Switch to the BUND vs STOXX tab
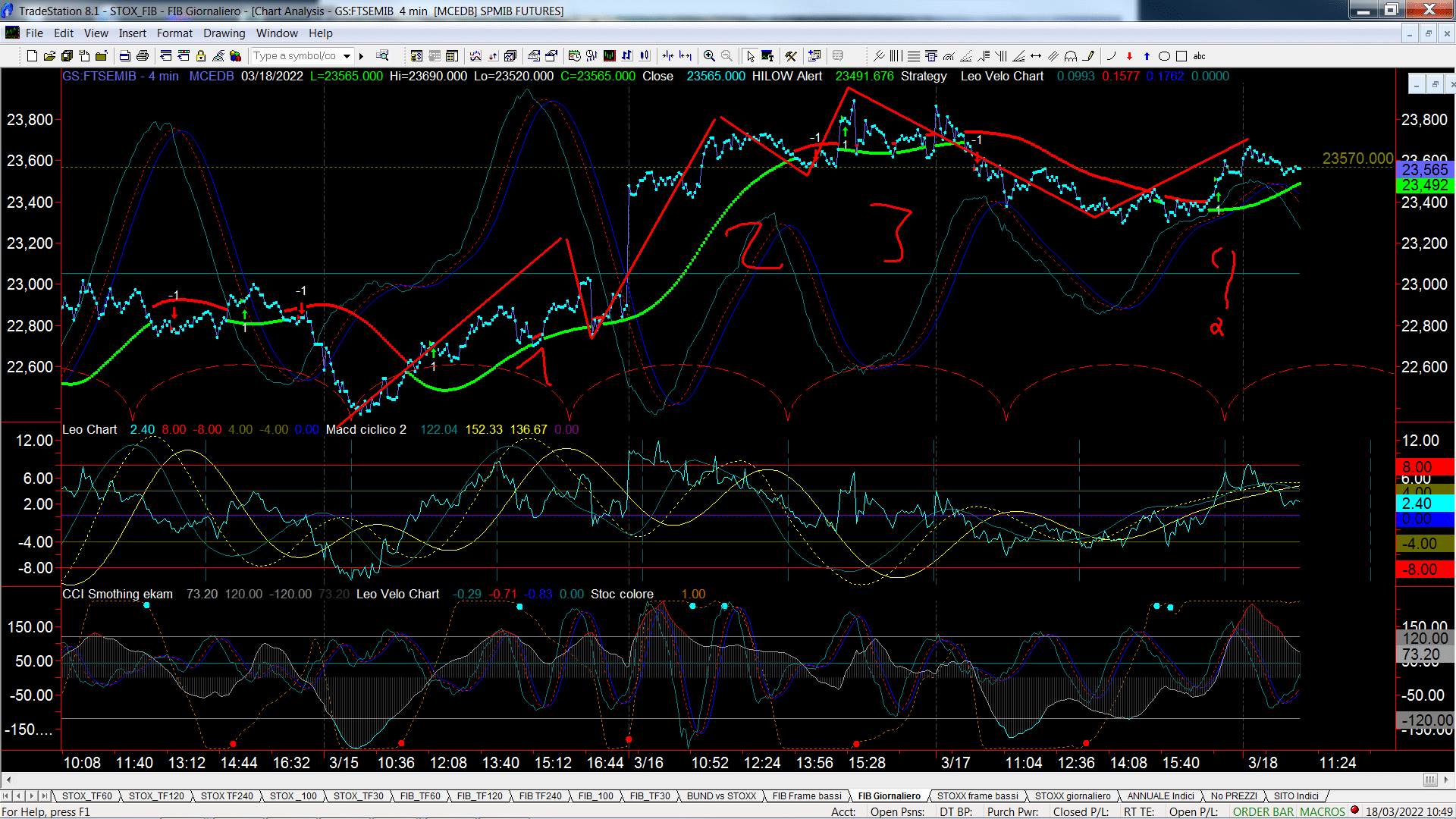This screenshot has width=1456, height=819. [721, 795]
